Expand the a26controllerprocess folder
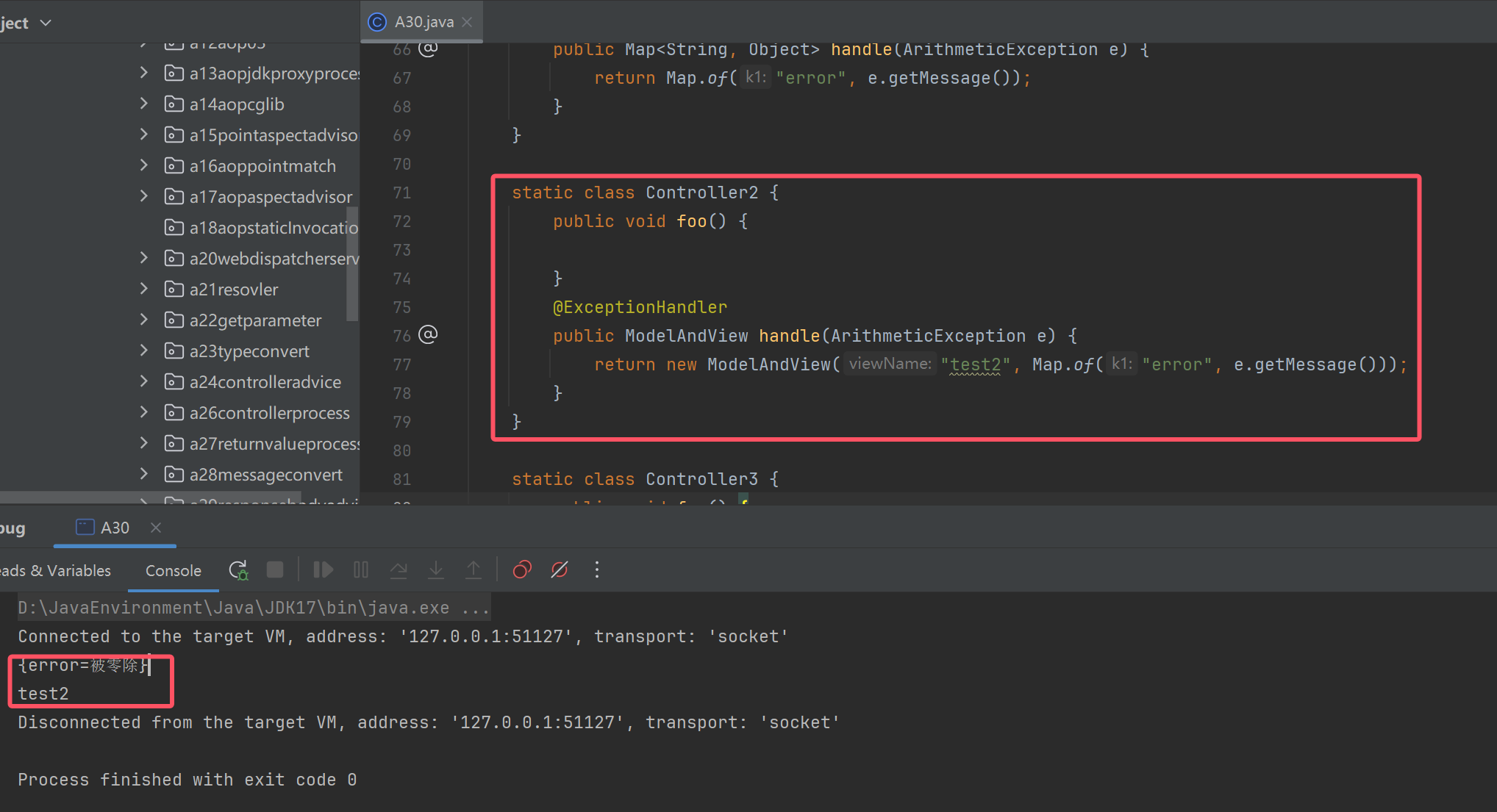 coord(144,412)
